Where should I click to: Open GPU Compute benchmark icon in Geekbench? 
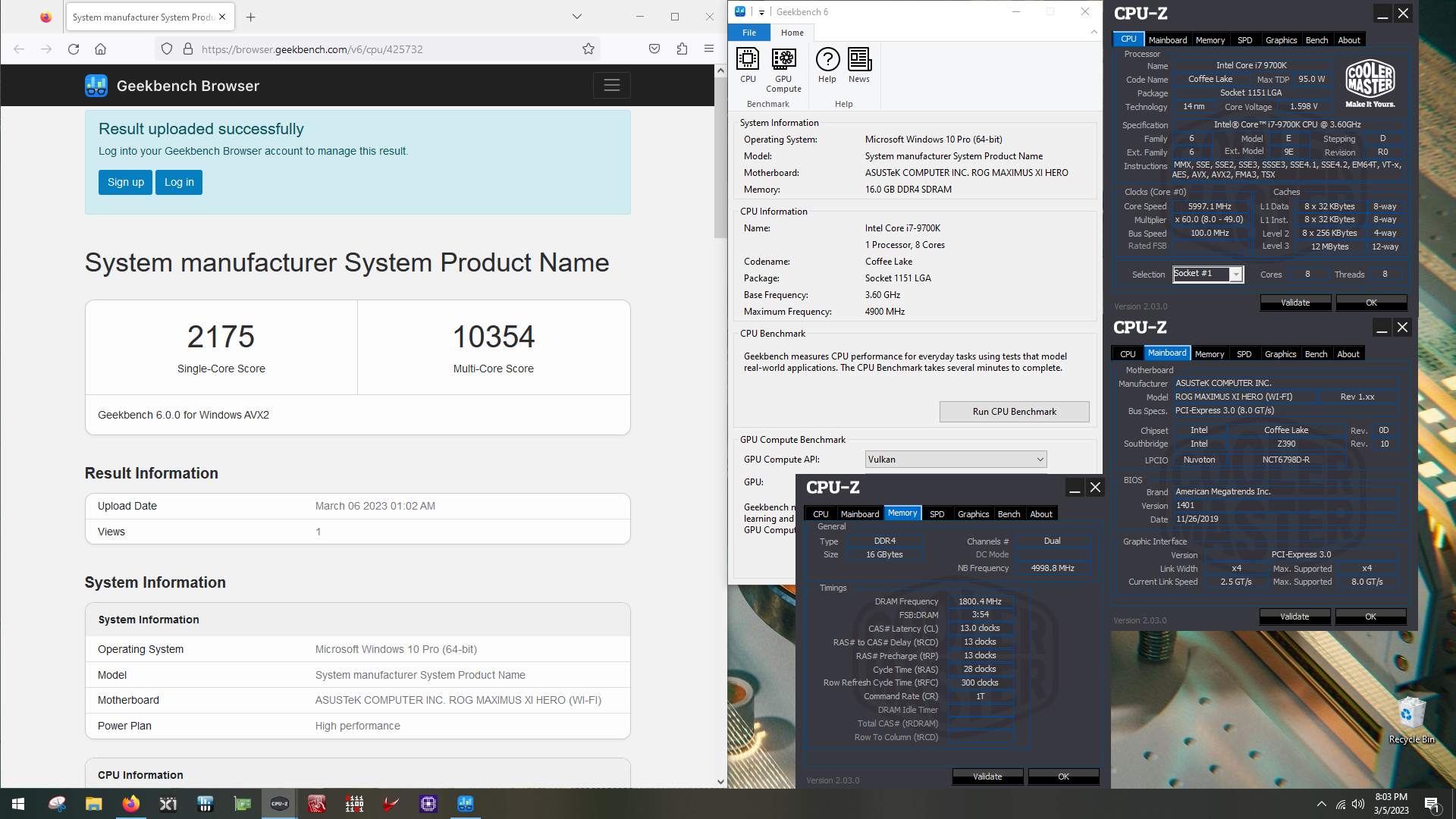[783, 70]
